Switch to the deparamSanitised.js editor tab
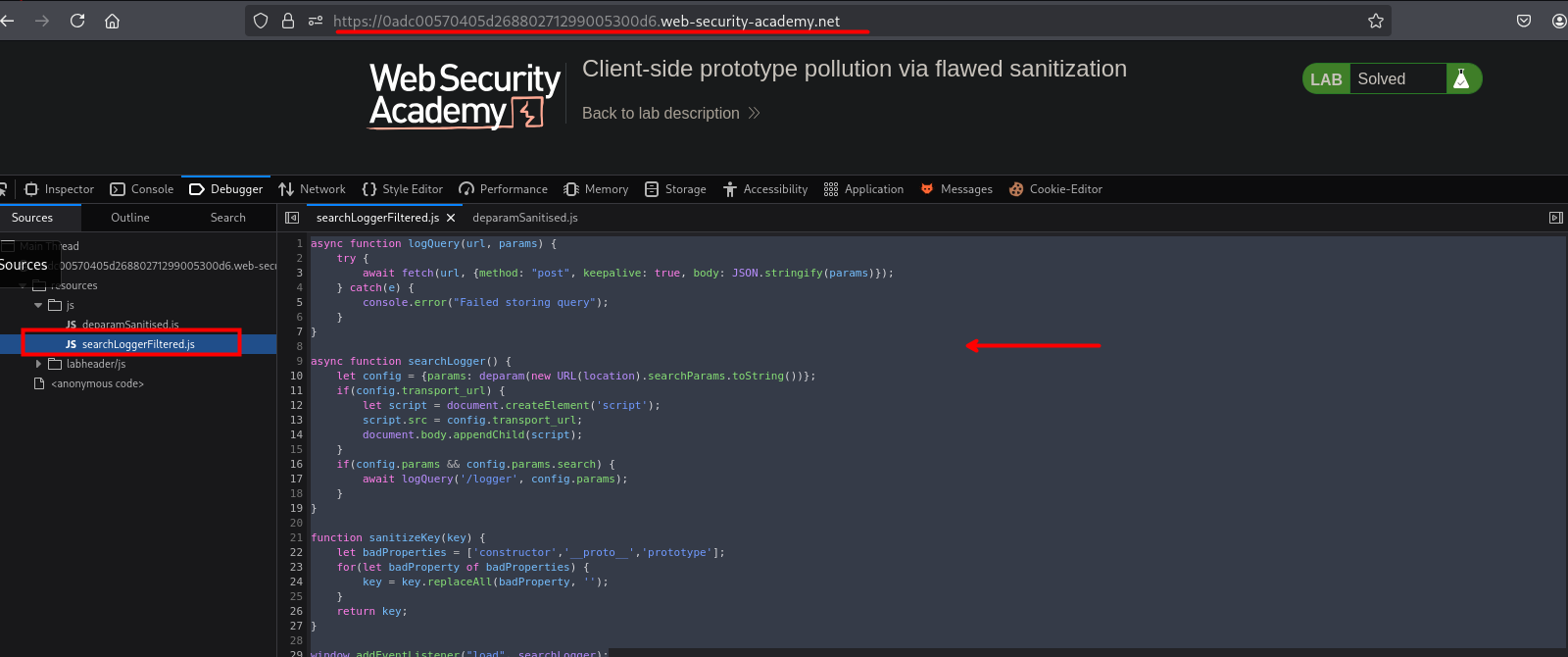 [524, 218]
